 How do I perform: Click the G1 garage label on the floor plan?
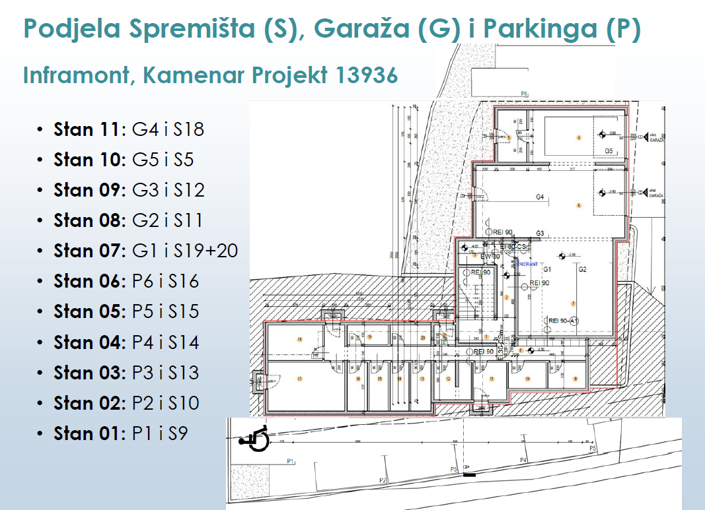547,269
